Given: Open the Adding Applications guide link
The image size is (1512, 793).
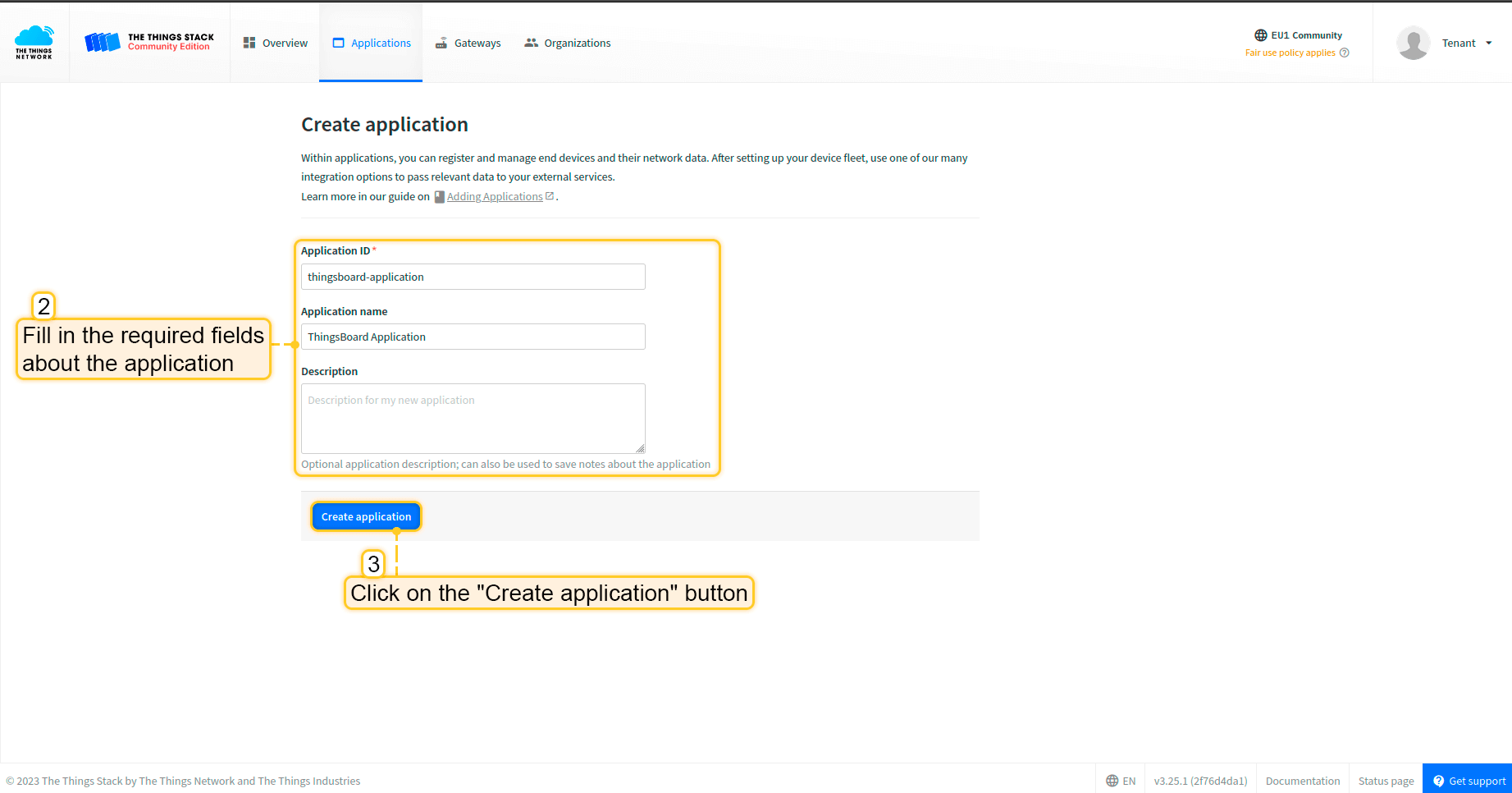Looking at the screenshot, I should click(x=495, y=197).
